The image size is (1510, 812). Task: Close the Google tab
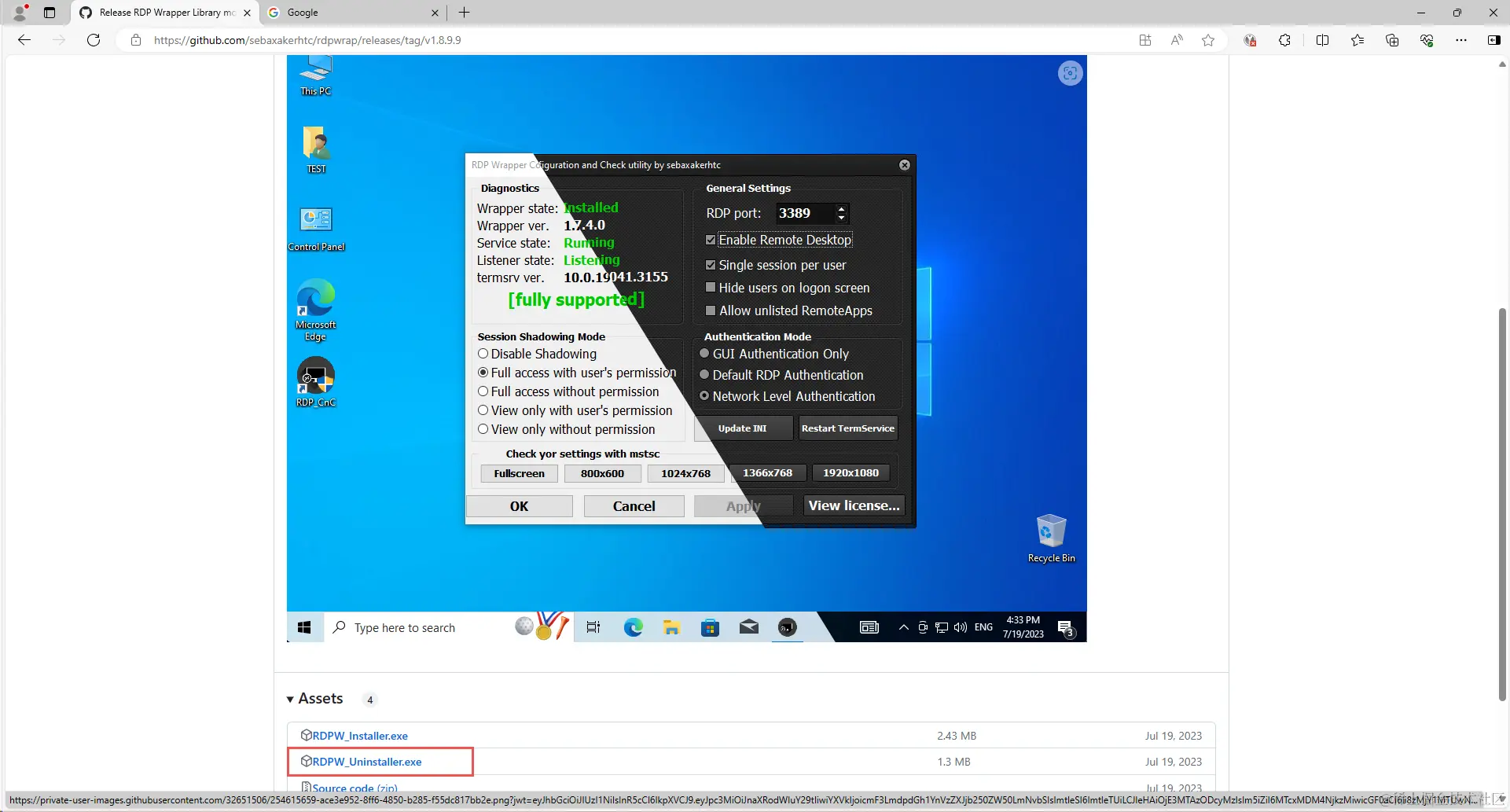point(435,13)
